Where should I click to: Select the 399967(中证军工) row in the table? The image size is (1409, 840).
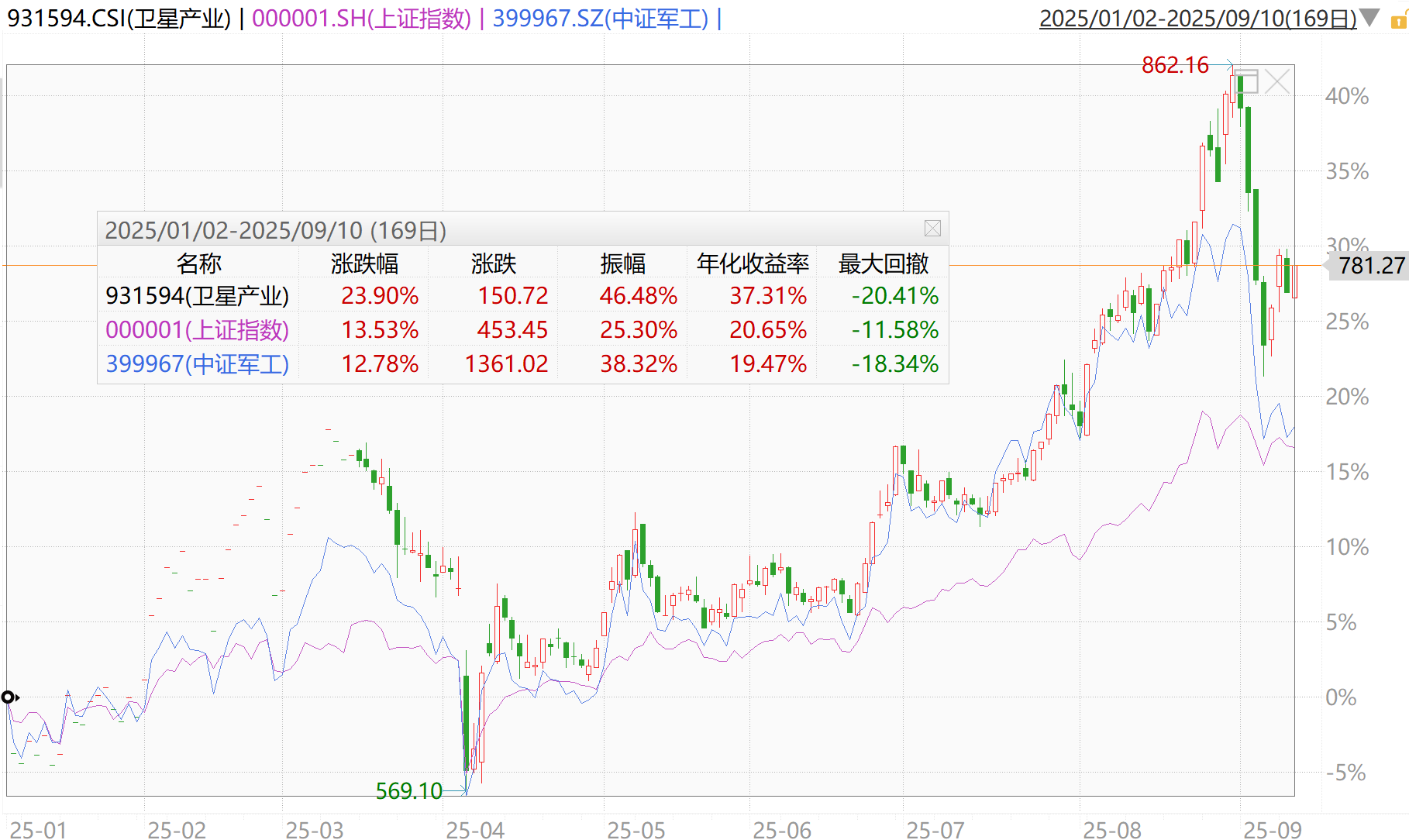pos(198,363)
